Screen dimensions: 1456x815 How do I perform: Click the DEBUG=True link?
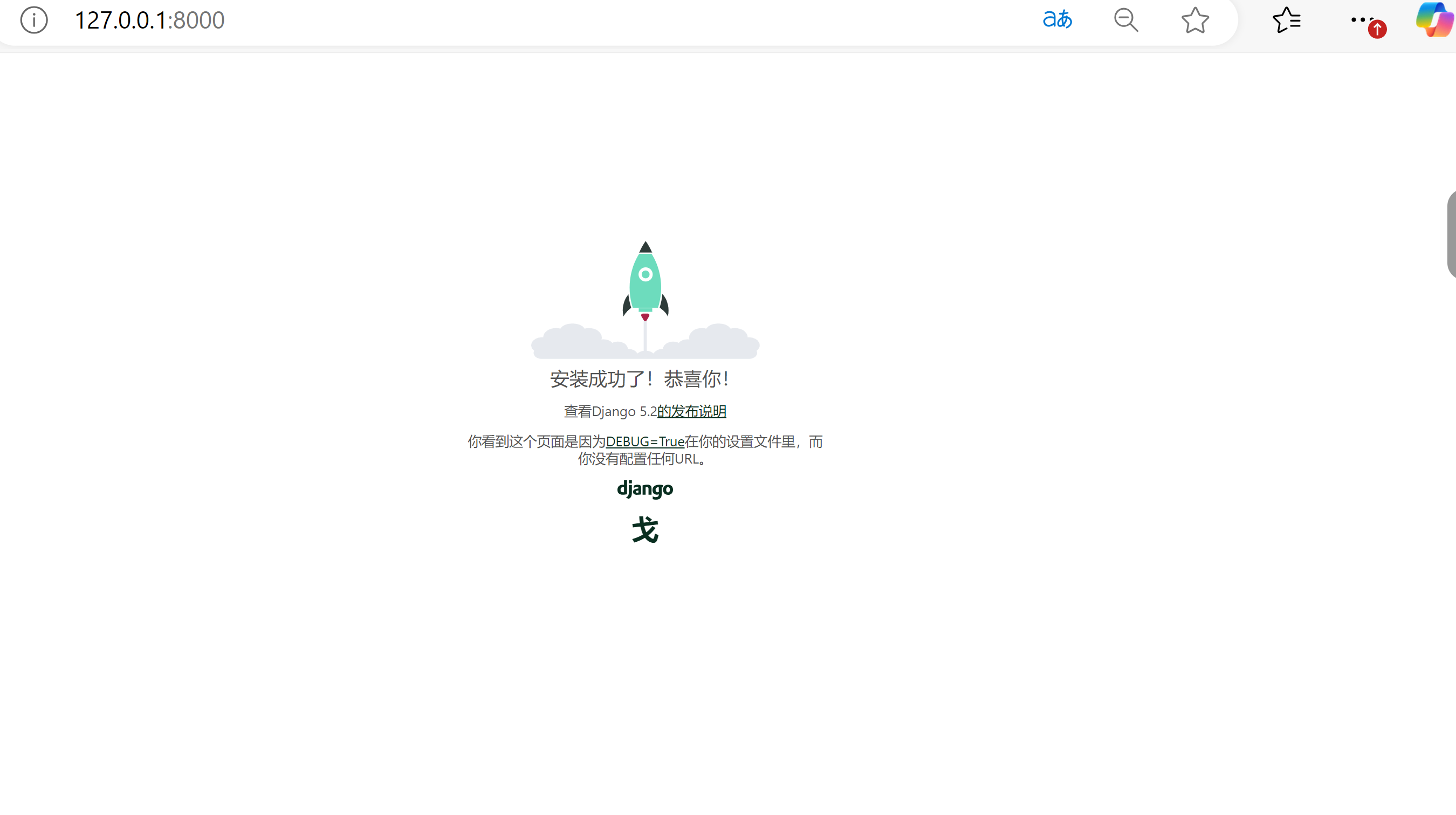pos(645,441)
